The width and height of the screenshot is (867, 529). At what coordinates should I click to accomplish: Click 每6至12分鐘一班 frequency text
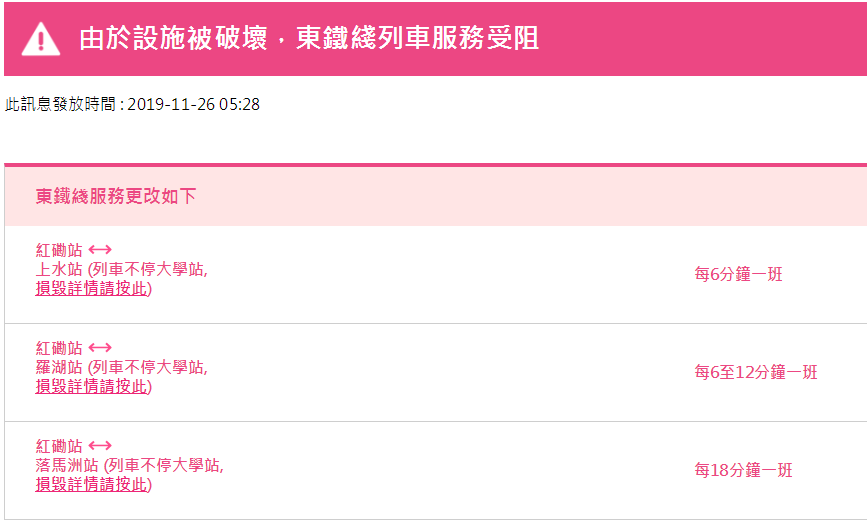pyautogui.click(x=755, y=372)
